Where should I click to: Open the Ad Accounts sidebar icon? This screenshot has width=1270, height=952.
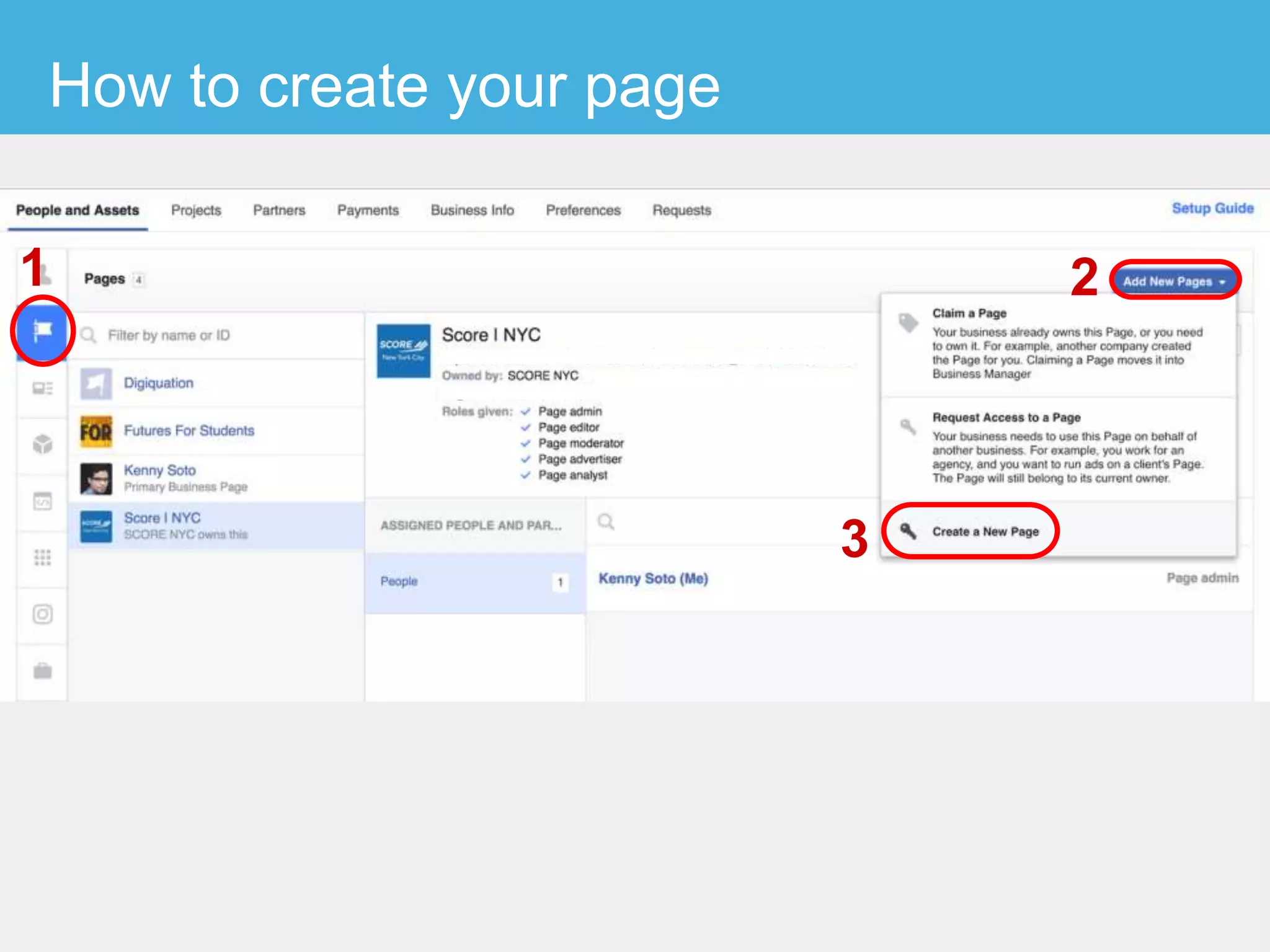point(42,388)
